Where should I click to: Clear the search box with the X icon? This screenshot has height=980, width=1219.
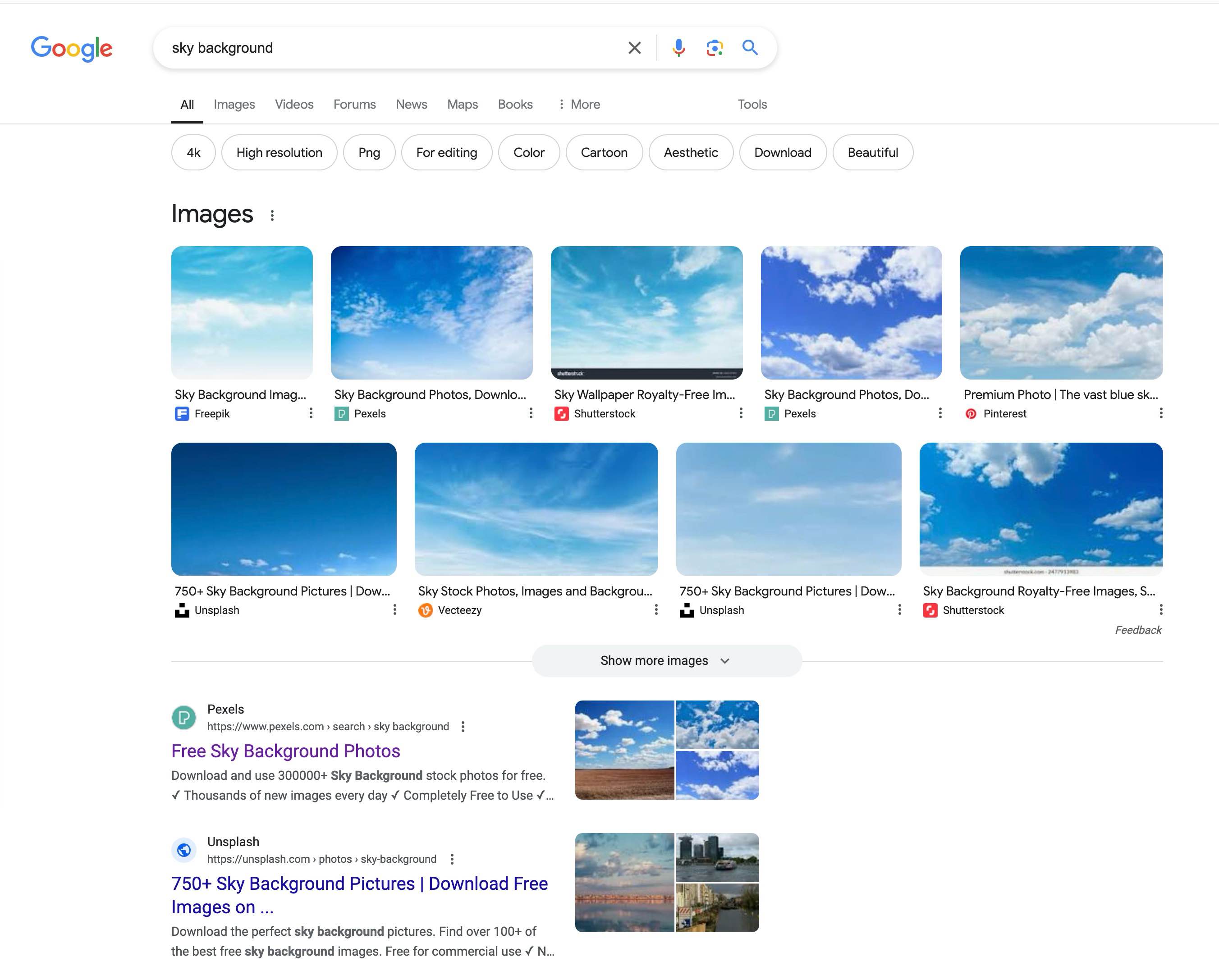[634, 48]
